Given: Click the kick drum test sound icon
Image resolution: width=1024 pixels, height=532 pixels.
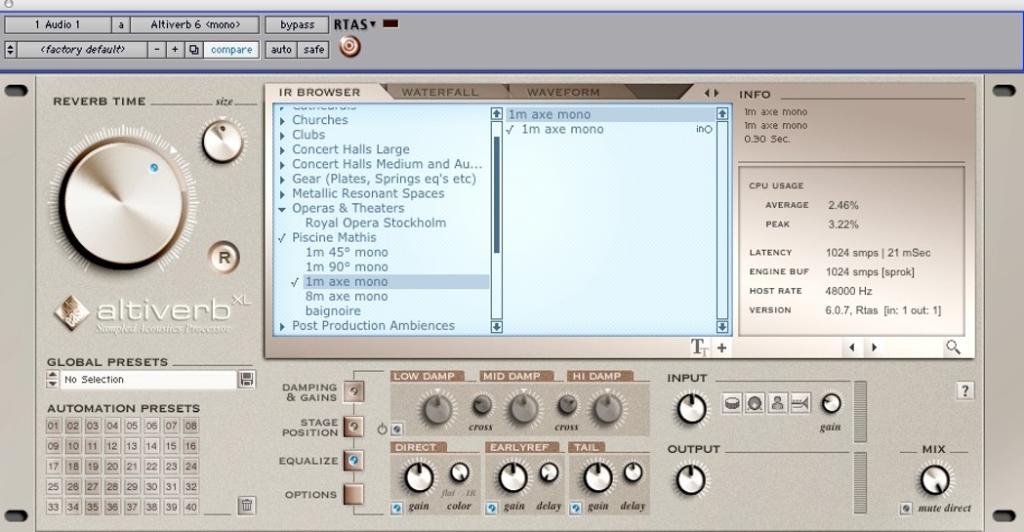Looking at the screenshot, I should [x=754, y=403].
